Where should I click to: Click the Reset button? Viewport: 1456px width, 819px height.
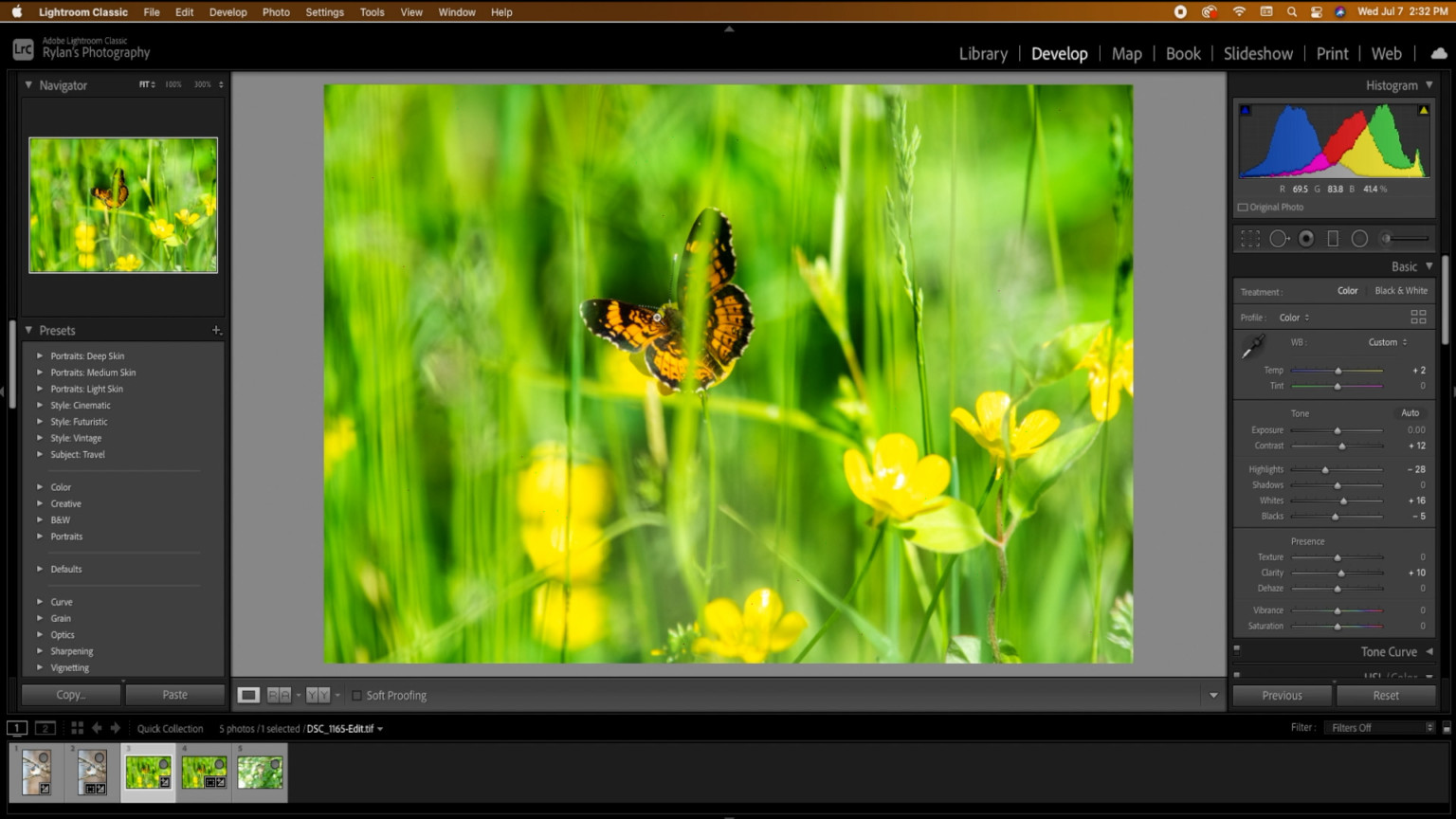click(1386, 696)
